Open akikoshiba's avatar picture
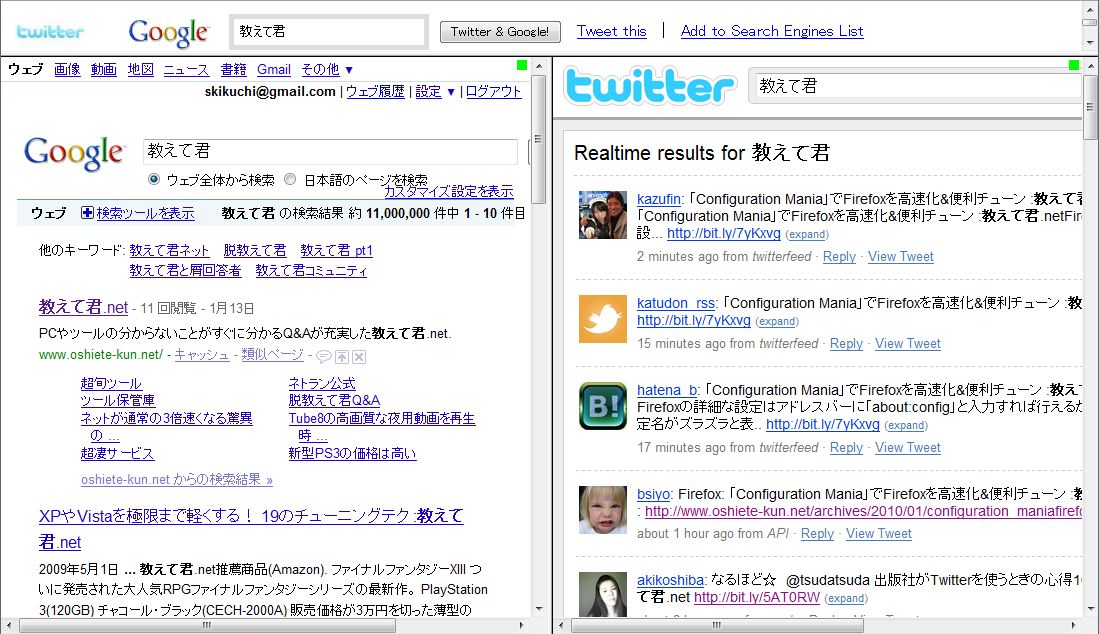This screenshot has height=634, width=1099. point(603,595)
